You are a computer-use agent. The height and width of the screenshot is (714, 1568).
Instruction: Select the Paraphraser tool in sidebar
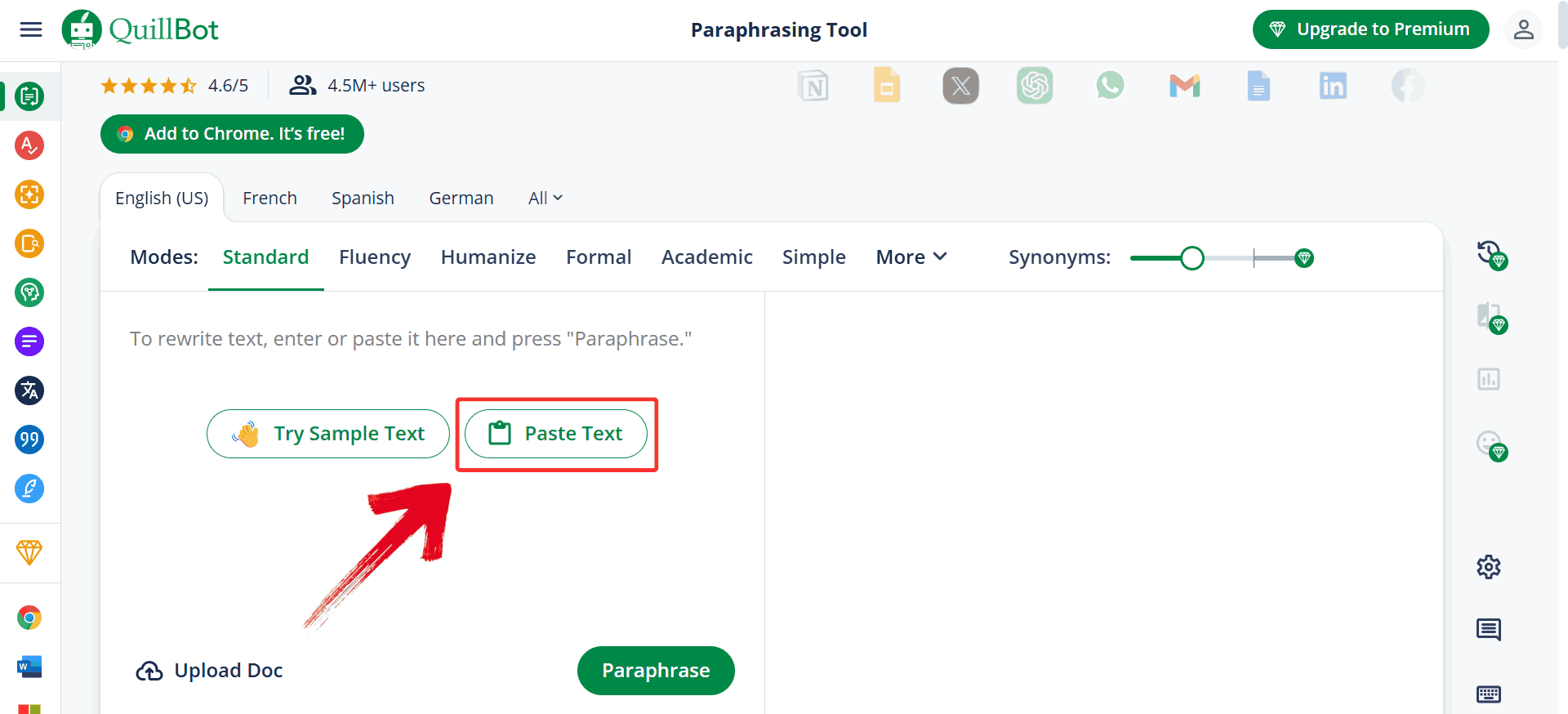(29, 96)
